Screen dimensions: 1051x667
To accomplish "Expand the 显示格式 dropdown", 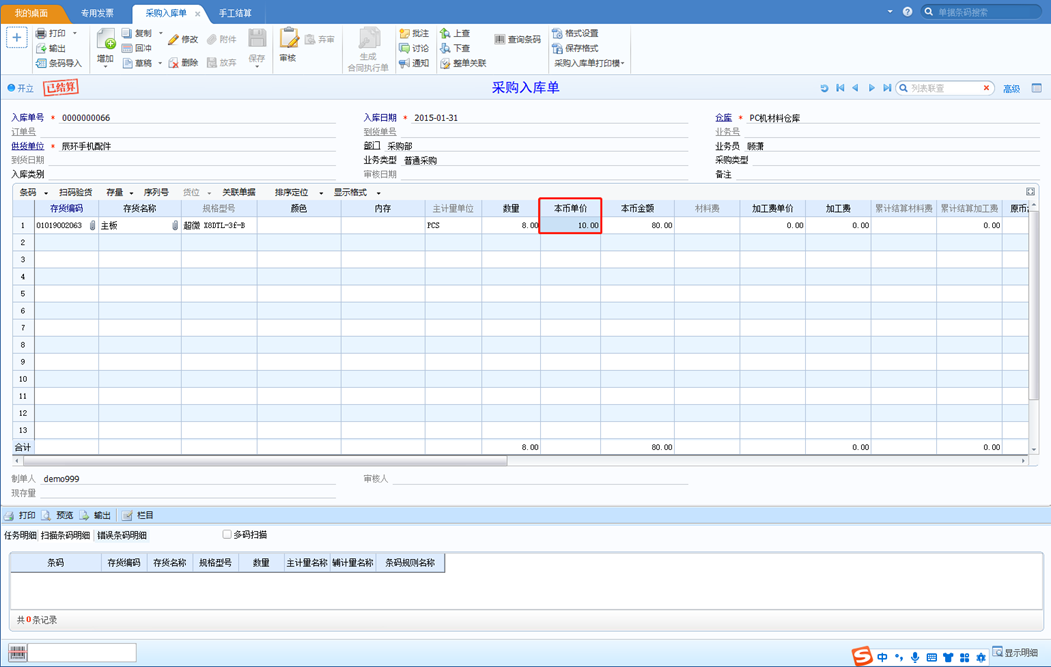I will (x=379, y=193).
